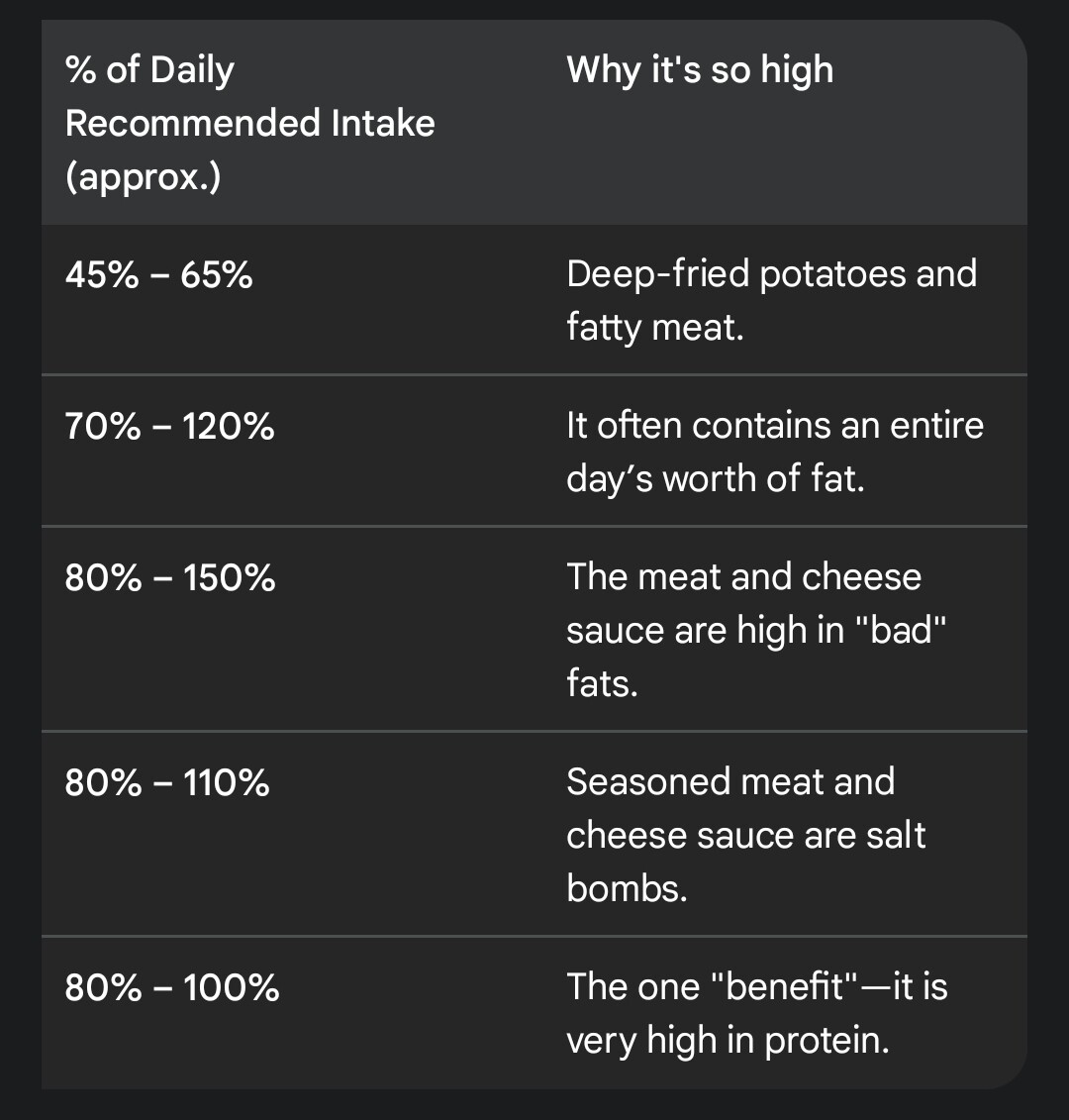This screenshot has height=1120, width=1069.
Task: Select the 'entire day's worth of fat' explanation
Action: point(774,452)
